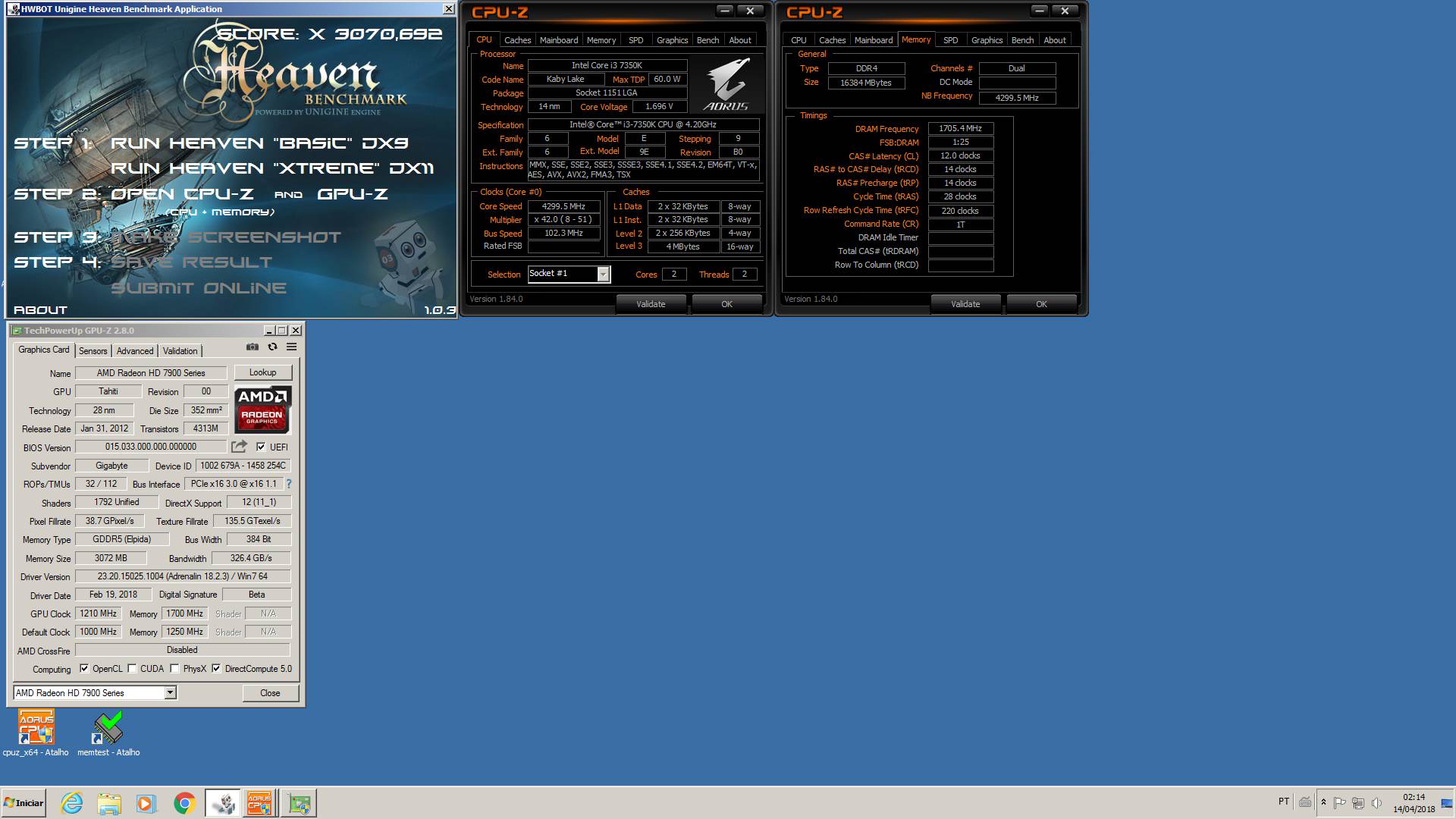Click Lookup button in GPU-Z

pos(263,372)
